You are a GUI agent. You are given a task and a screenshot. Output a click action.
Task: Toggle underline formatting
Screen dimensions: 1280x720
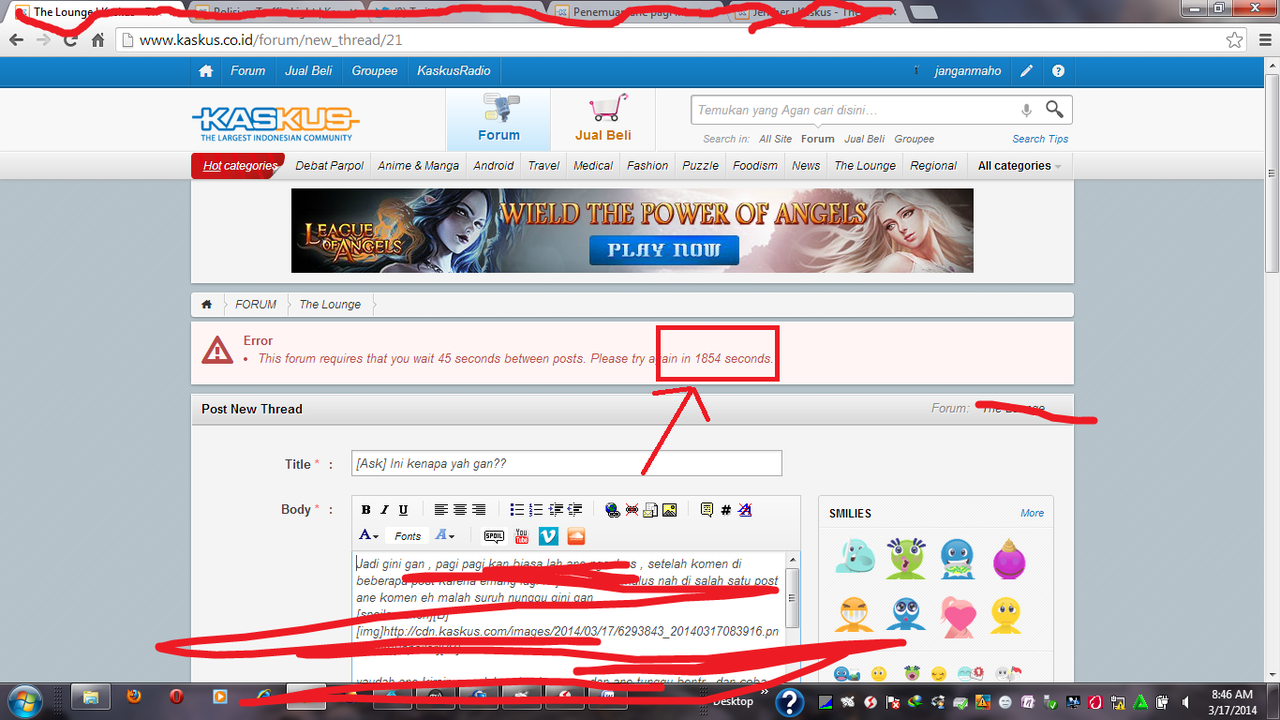403,510
